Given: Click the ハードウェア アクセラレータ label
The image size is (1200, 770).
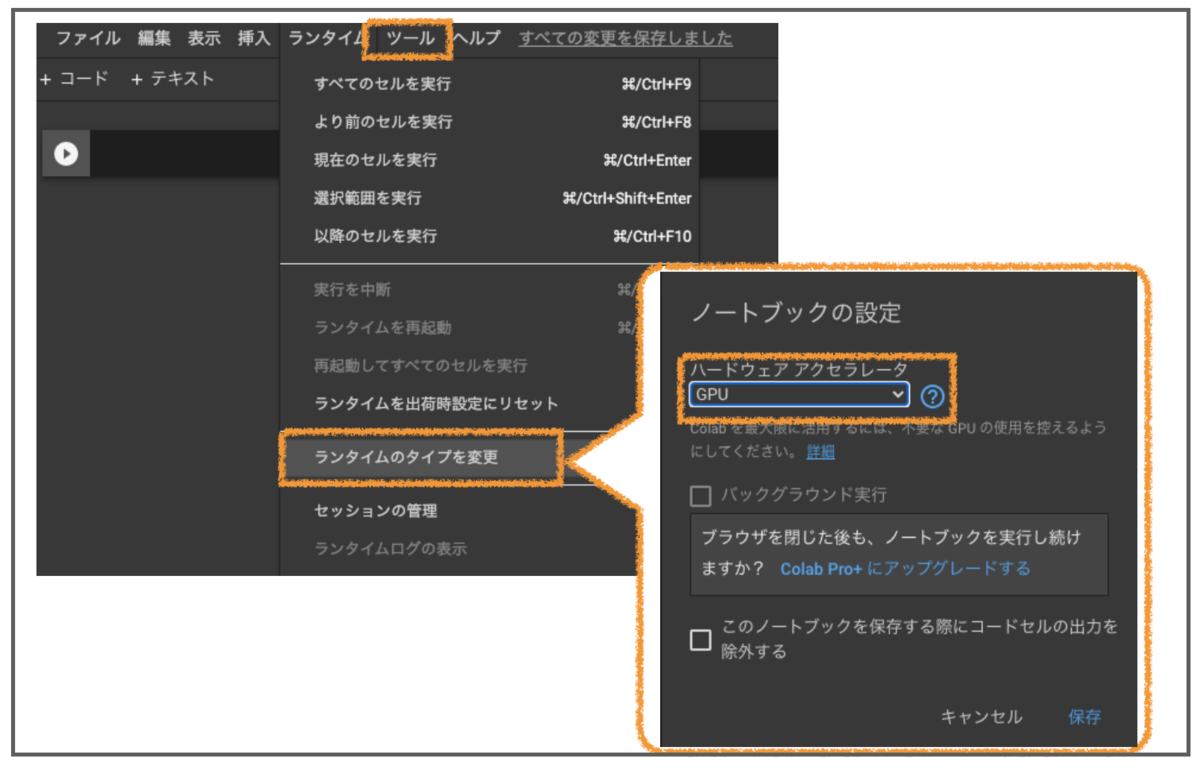Looking at the screenshot, I should click(x=799, y=369).
